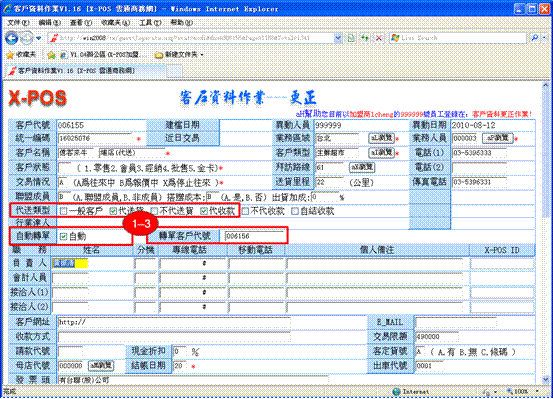The width and height of the screenshot is (553, 399).
Task: Open the 文件 menu
Action: 18,23
